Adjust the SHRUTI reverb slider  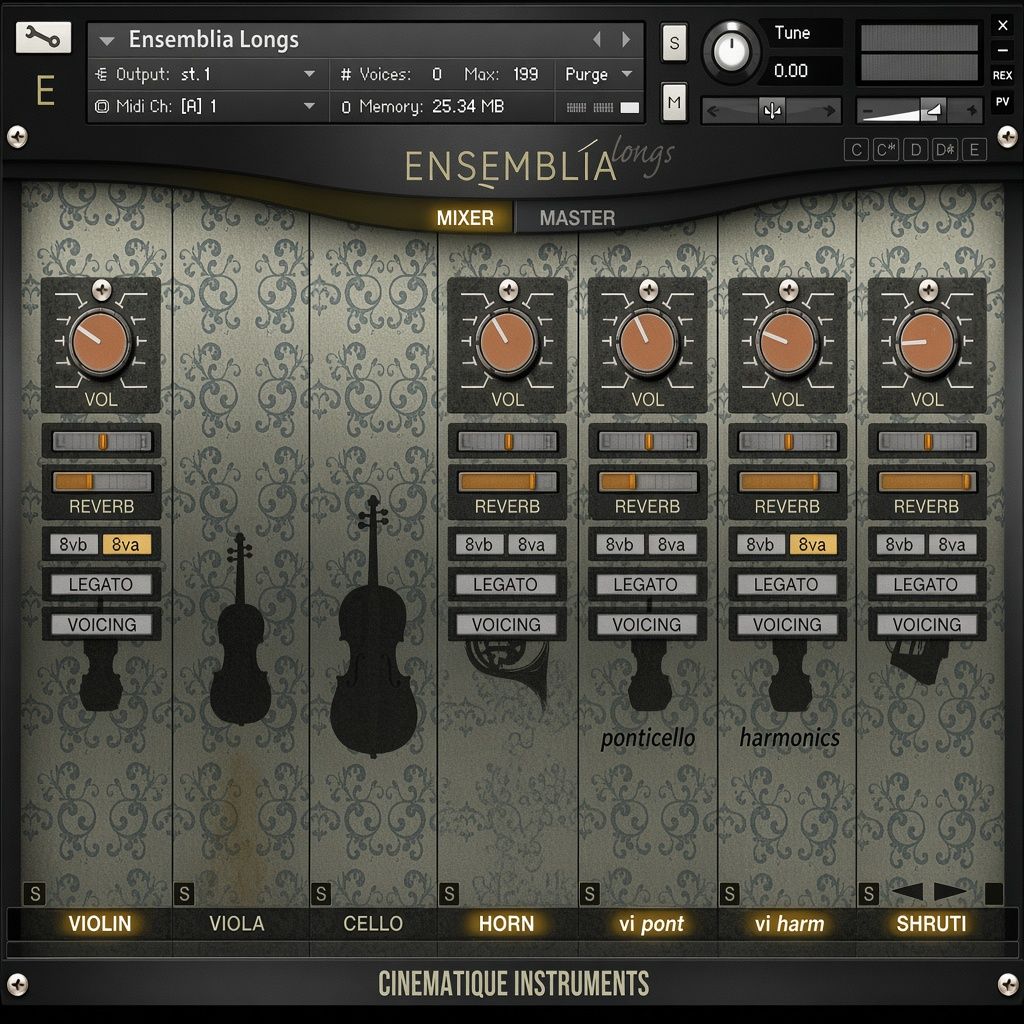click(927, 482)
